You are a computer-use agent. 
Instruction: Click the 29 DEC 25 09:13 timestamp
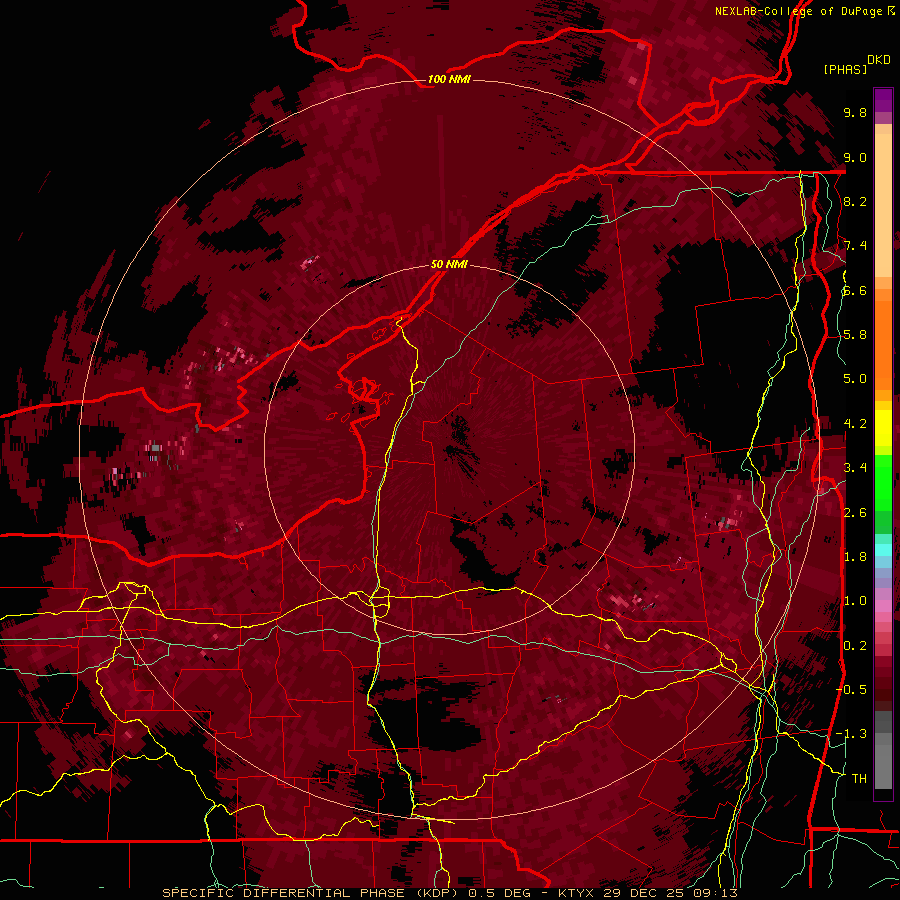coord(670,893)
